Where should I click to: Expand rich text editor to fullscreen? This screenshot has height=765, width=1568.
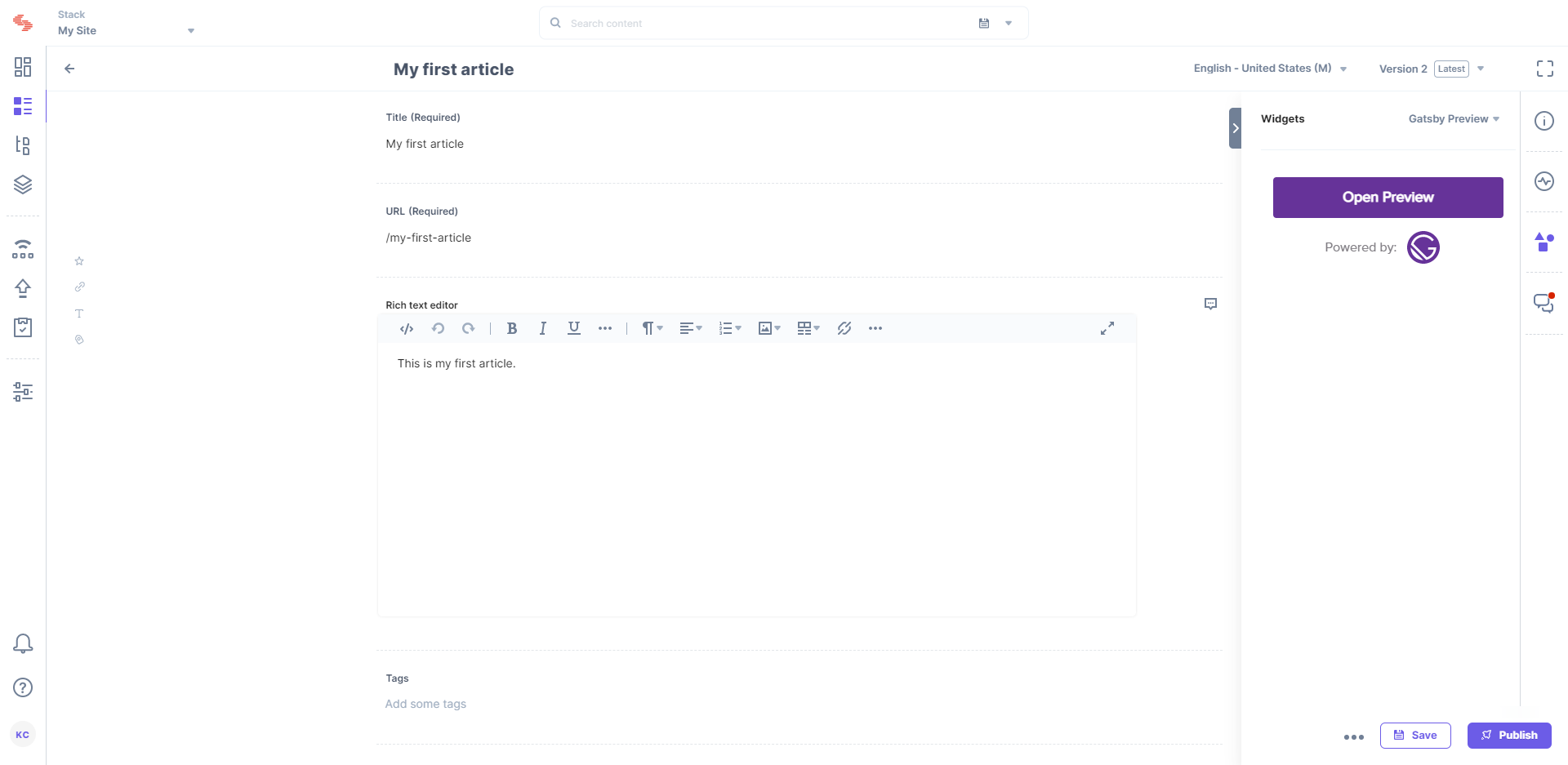tap(1107, 328)
